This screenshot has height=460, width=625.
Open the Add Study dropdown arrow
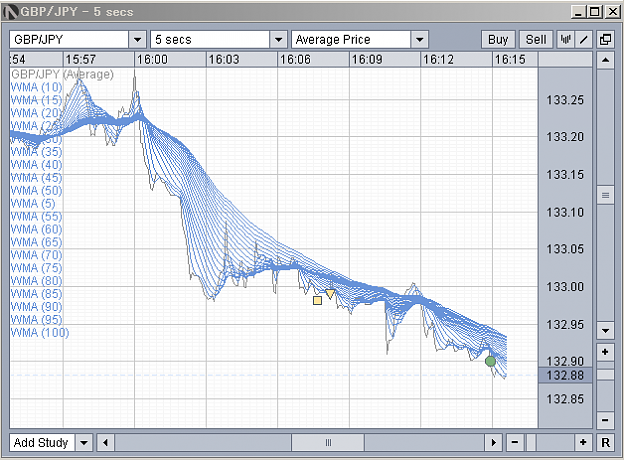pyautogui.click(x=84, y=442)
